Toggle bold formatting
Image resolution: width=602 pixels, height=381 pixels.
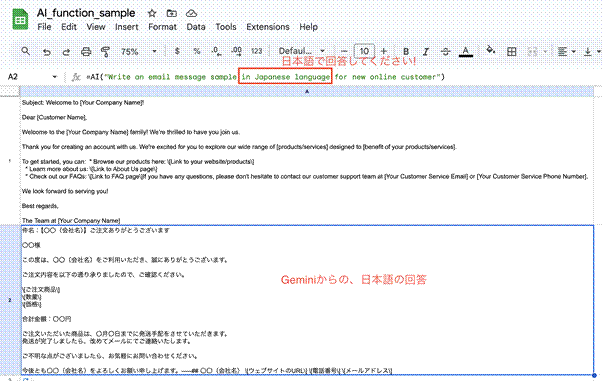(406, 51)
